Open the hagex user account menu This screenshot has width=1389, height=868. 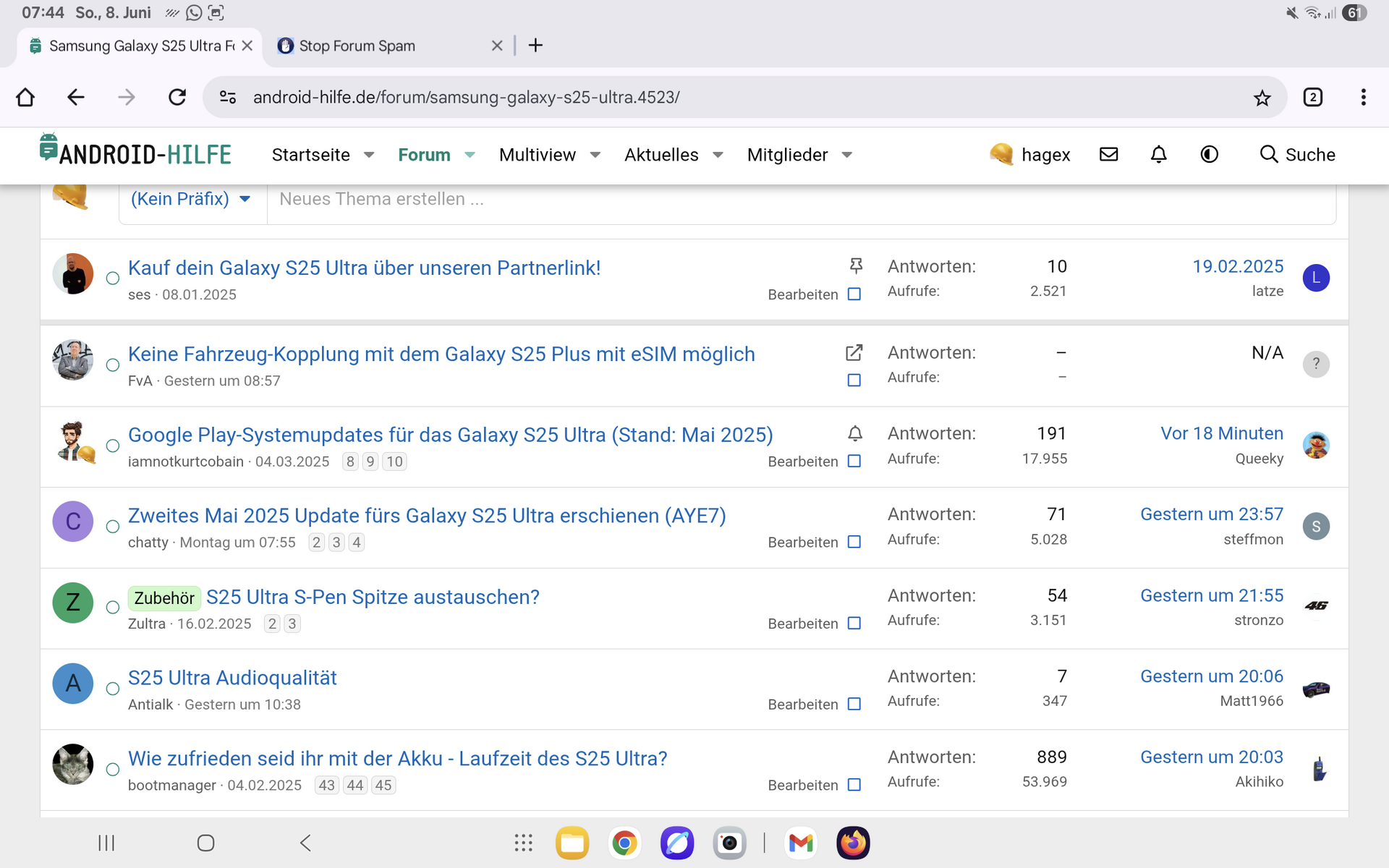pos(1030,154)
